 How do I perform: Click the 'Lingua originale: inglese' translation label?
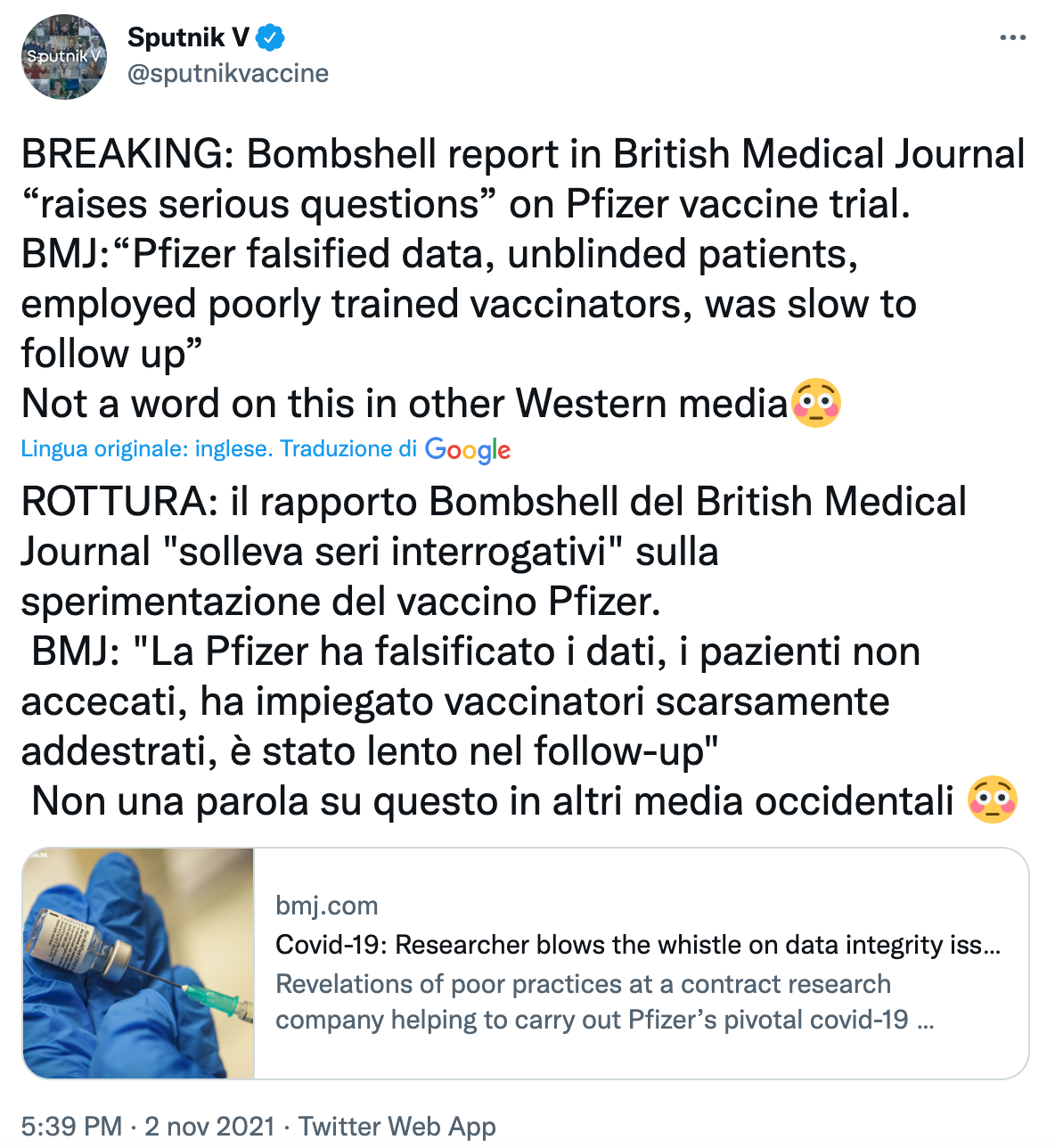146,449
